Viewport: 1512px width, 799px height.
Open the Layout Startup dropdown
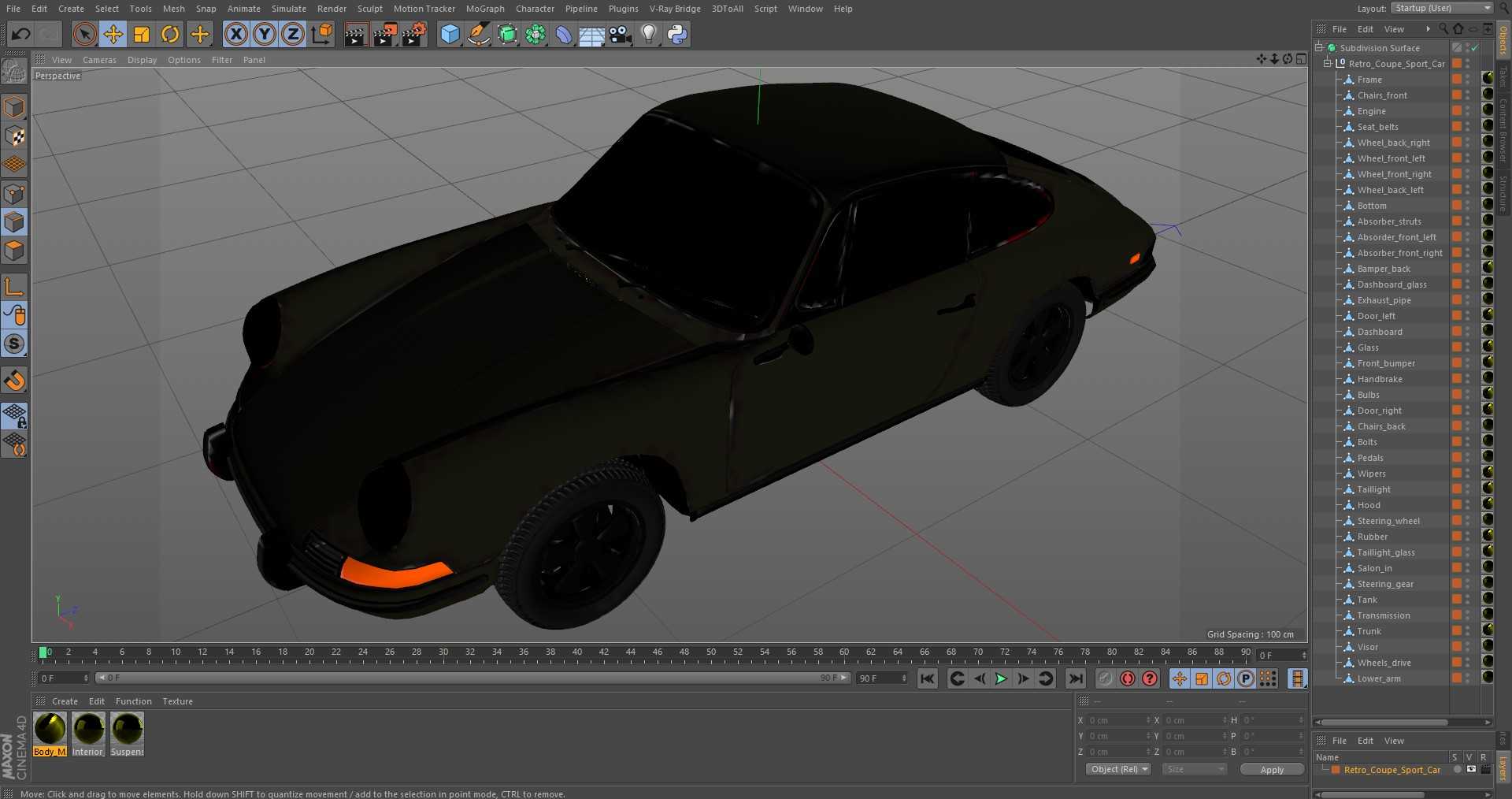(x=1442, y=8)
